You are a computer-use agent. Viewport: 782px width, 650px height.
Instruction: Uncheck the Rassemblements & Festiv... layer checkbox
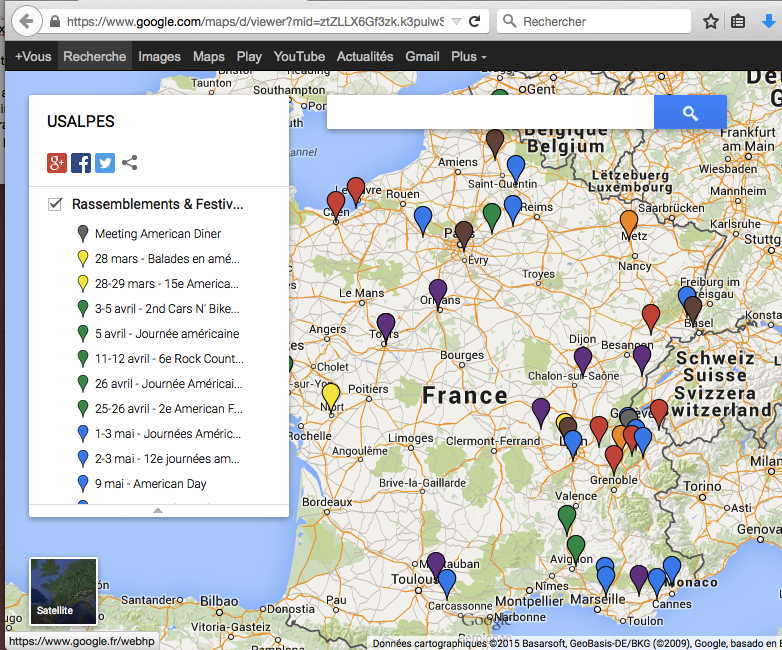[56, 204]
